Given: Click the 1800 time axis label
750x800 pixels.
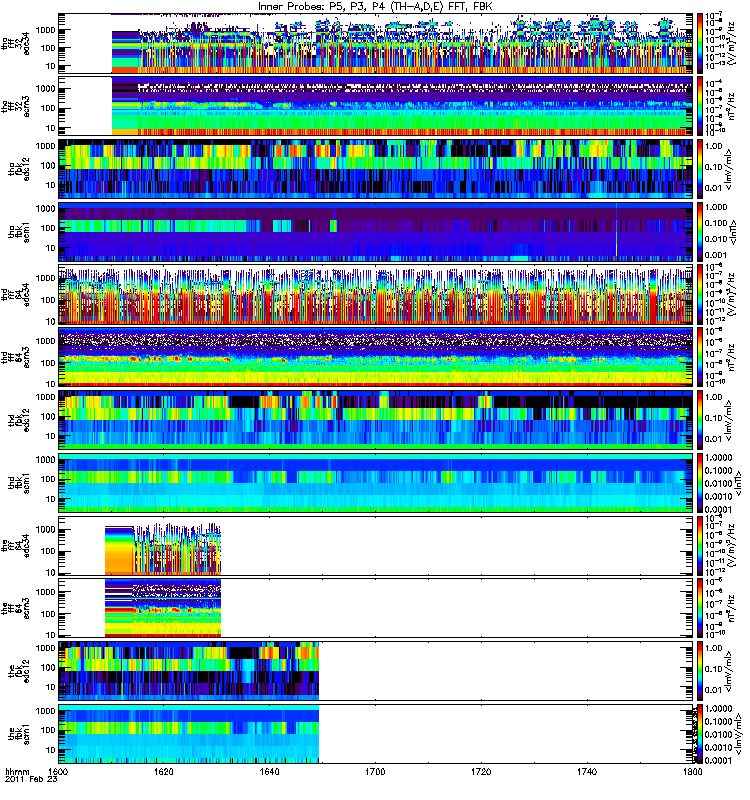Looking at the screenshot, I should tap(692, 771).
